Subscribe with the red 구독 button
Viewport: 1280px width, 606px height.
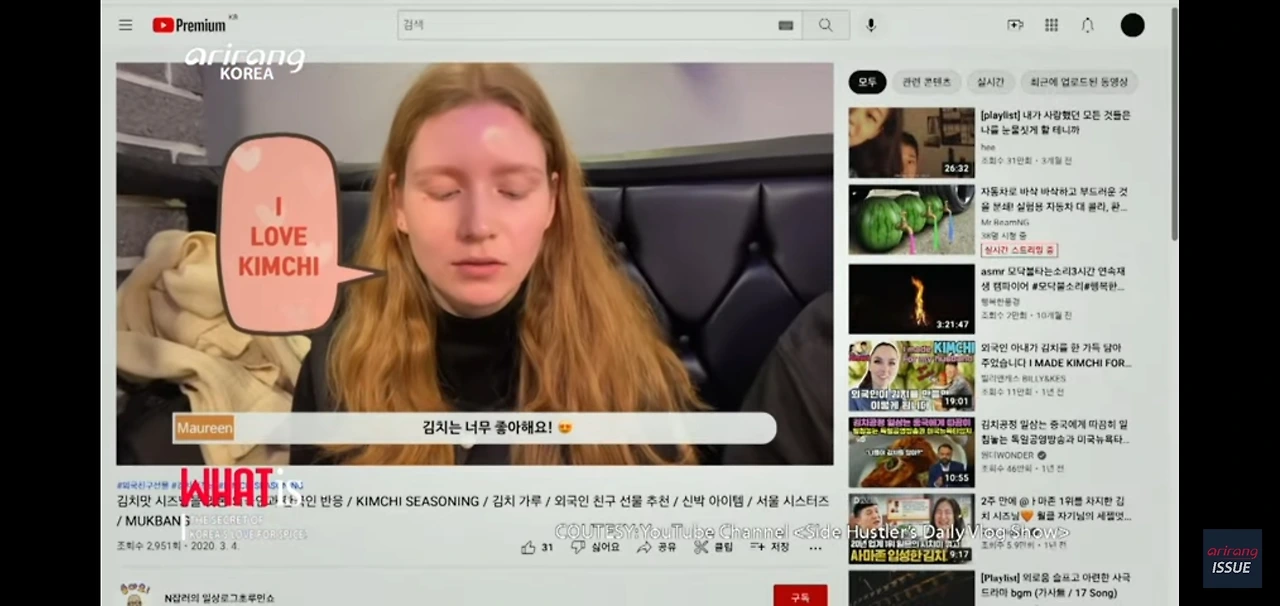[800, 597]
